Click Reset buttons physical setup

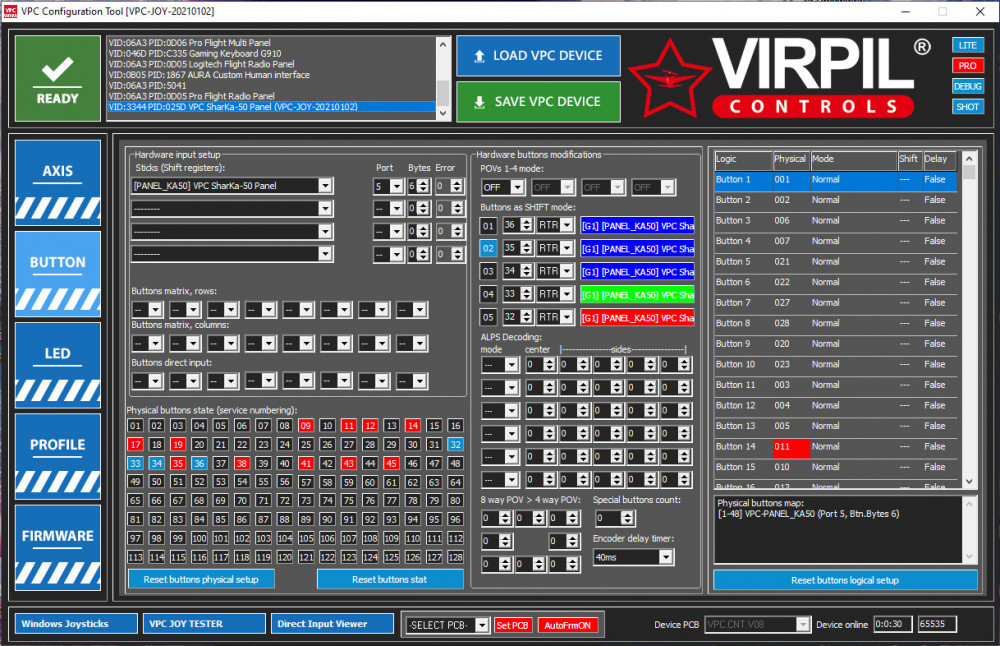pyautogui.click(x=201, y=579)
